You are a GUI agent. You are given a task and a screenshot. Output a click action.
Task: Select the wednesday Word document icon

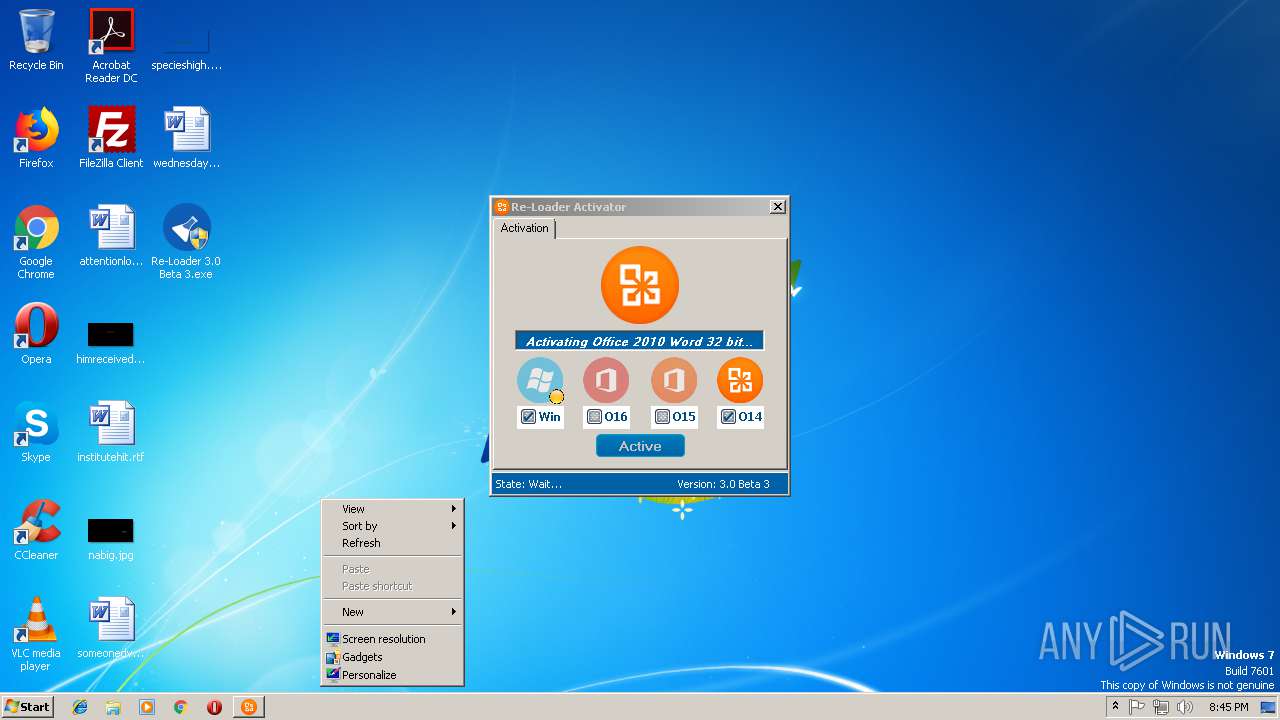coord(186,138)
